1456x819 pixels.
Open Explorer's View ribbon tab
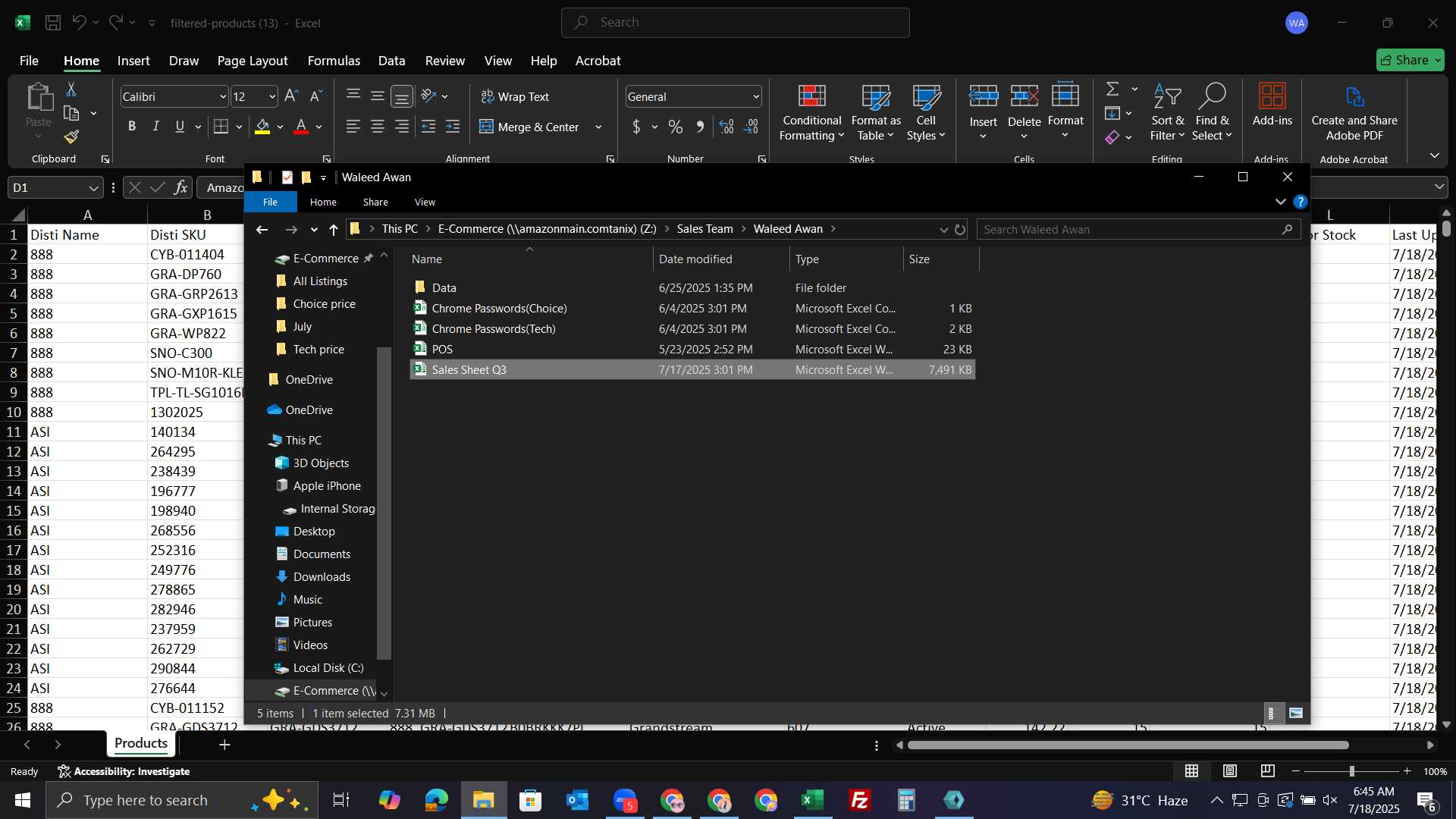(425, 202)
